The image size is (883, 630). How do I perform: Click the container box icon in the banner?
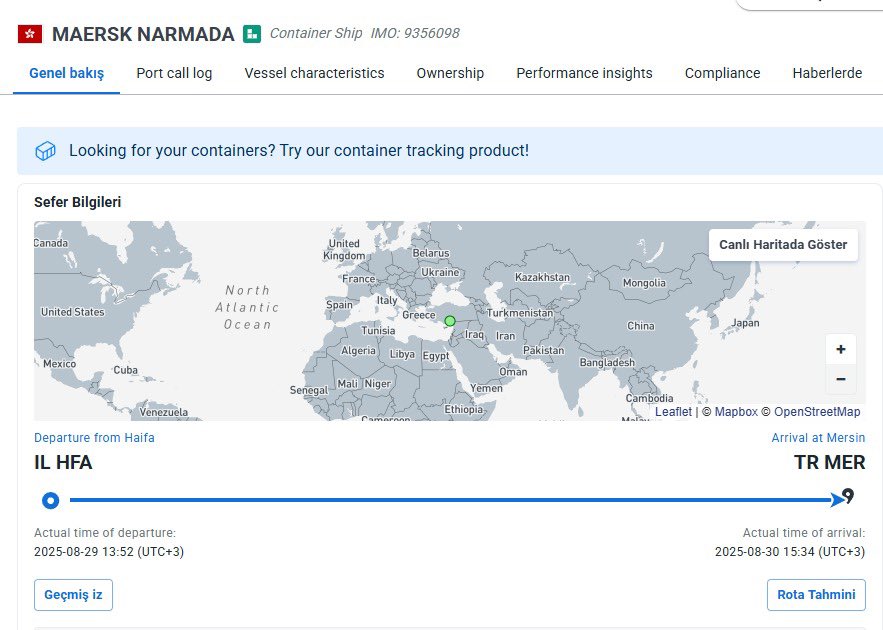click(46, 151)
